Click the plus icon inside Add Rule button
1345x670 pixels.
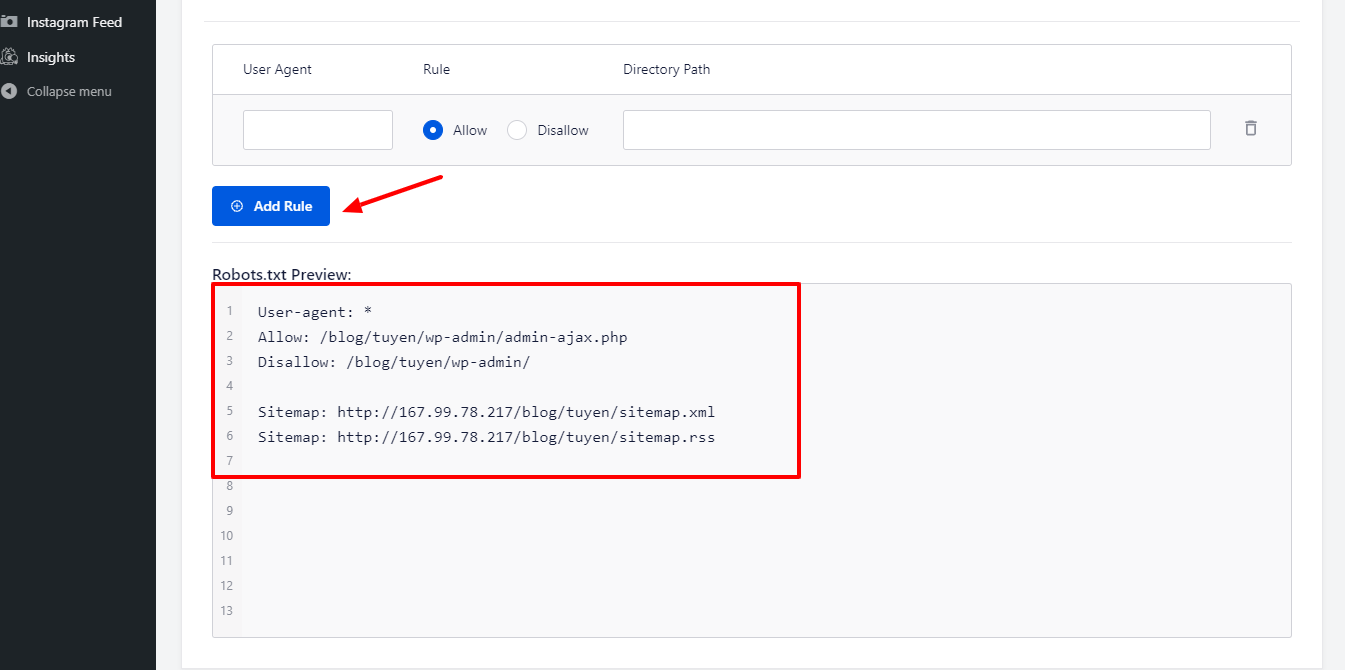coord(237,205)
